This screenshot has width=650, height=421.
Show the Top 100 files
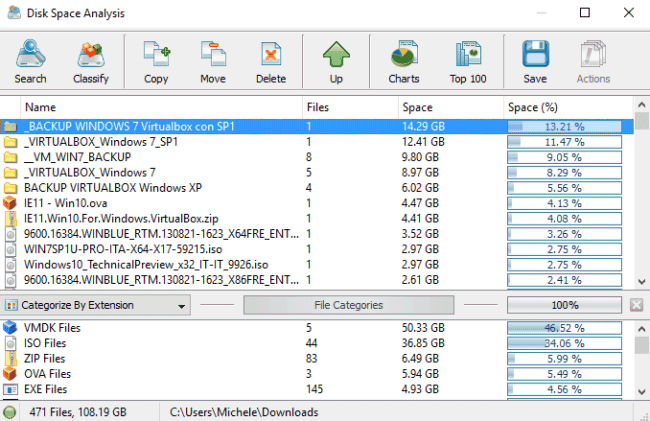click(467, 61)
